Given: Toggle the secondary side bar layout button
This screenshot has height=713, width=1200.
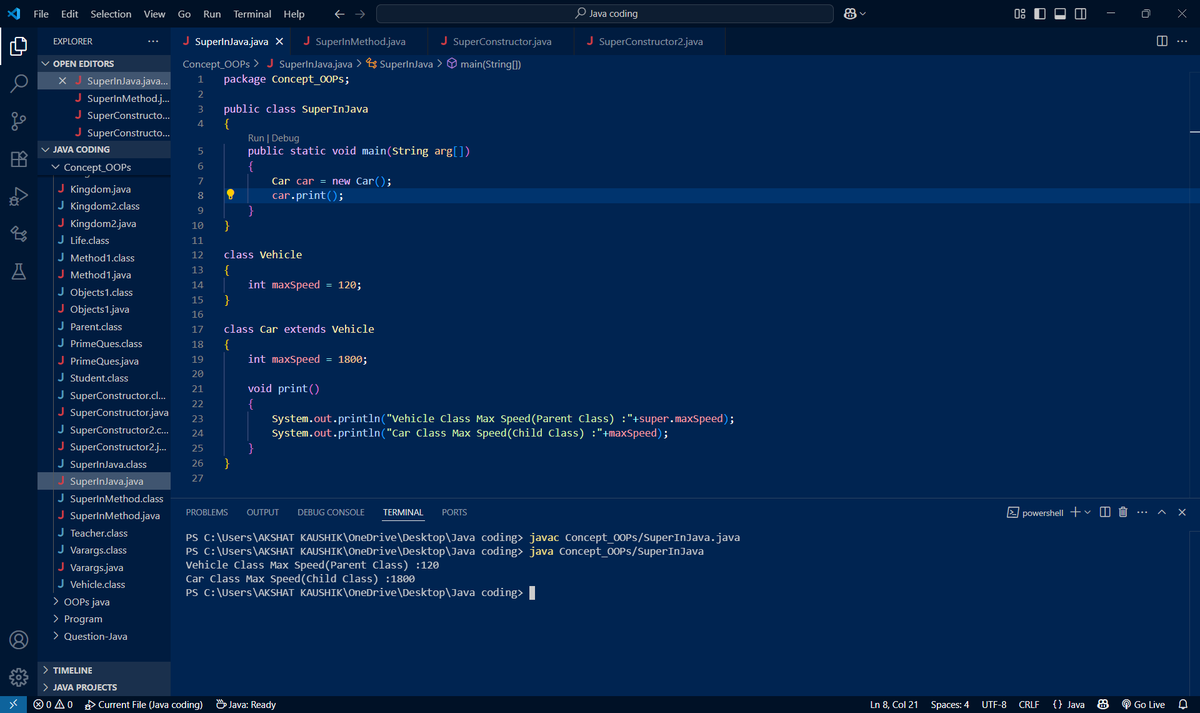Looking at the screenshot, I should [x=1080, y=14].
